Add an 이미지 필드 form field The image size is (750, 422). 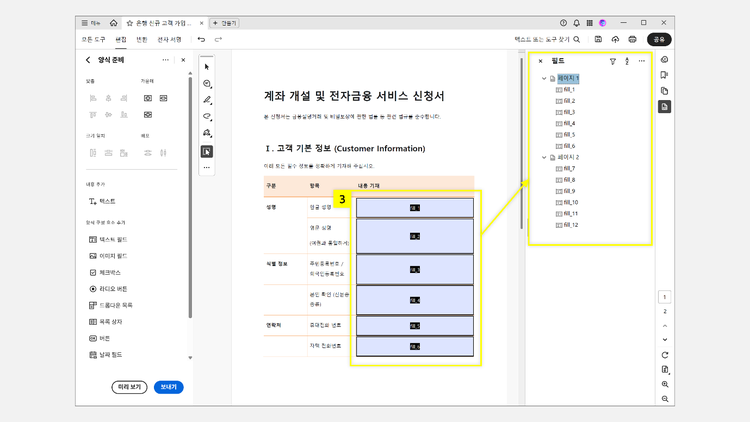(108, 256)
